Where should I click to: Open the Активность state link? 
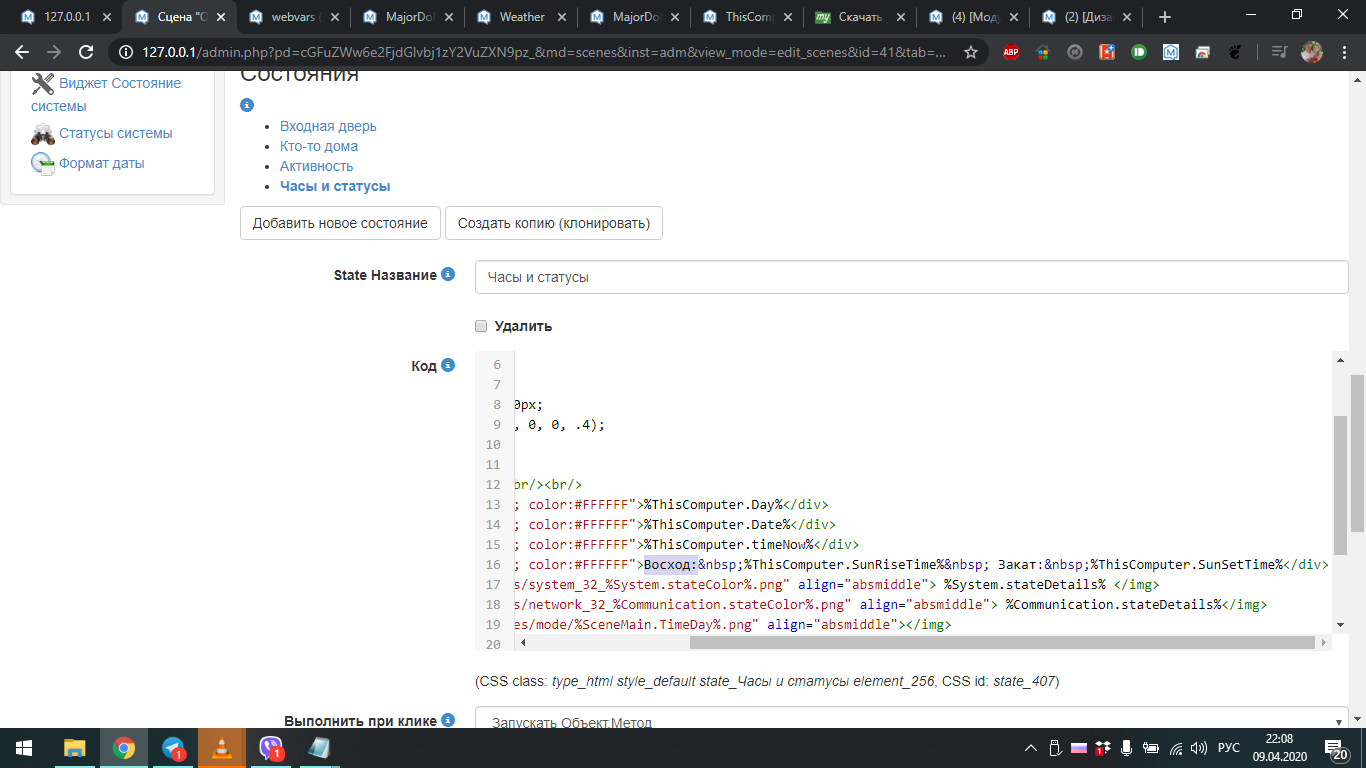[x=316, y=166]
